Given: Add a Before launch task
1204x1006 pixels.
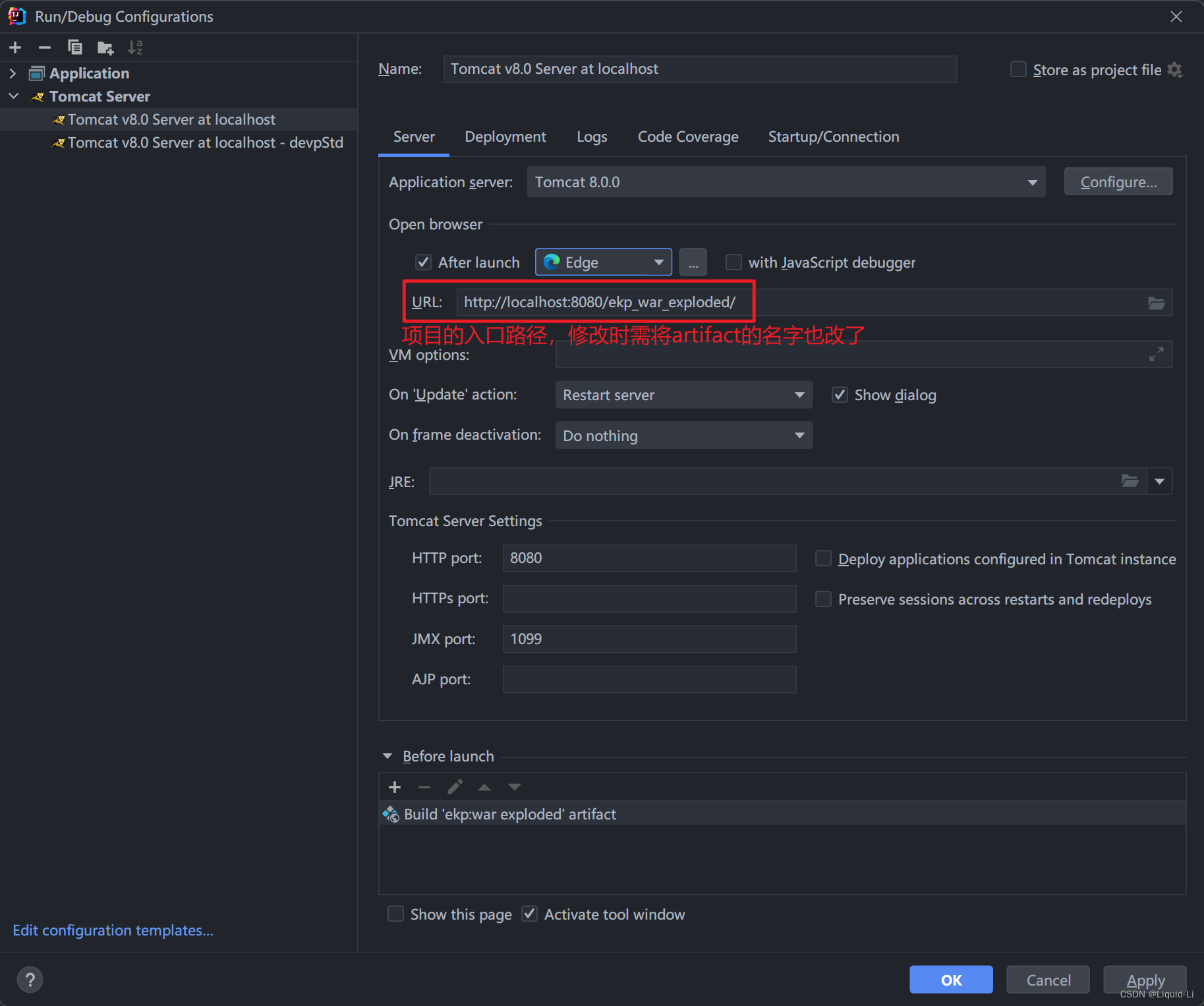Looking at the screenshot, I should tap(395, 787).
